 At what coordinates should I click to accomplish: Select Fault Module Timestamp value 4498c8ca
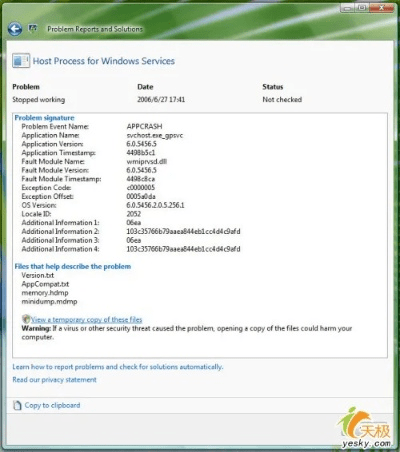click(x=141, y=179)
